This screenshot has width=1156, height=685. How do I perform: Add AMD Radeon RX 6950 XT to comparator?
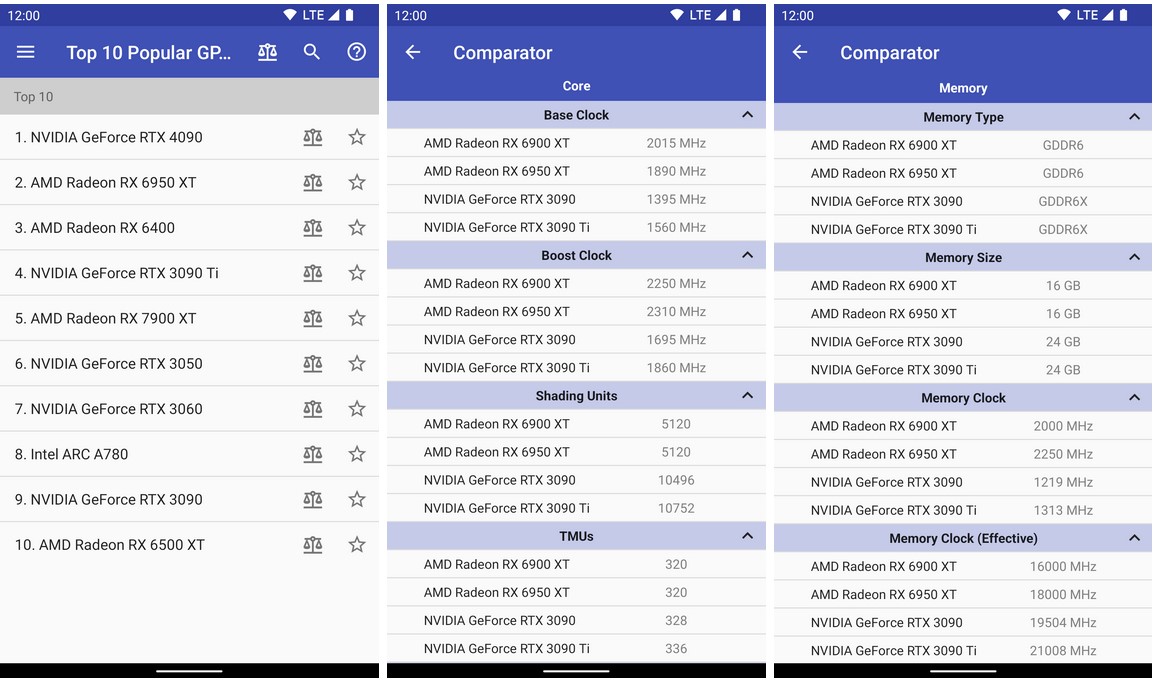[313, 182]
